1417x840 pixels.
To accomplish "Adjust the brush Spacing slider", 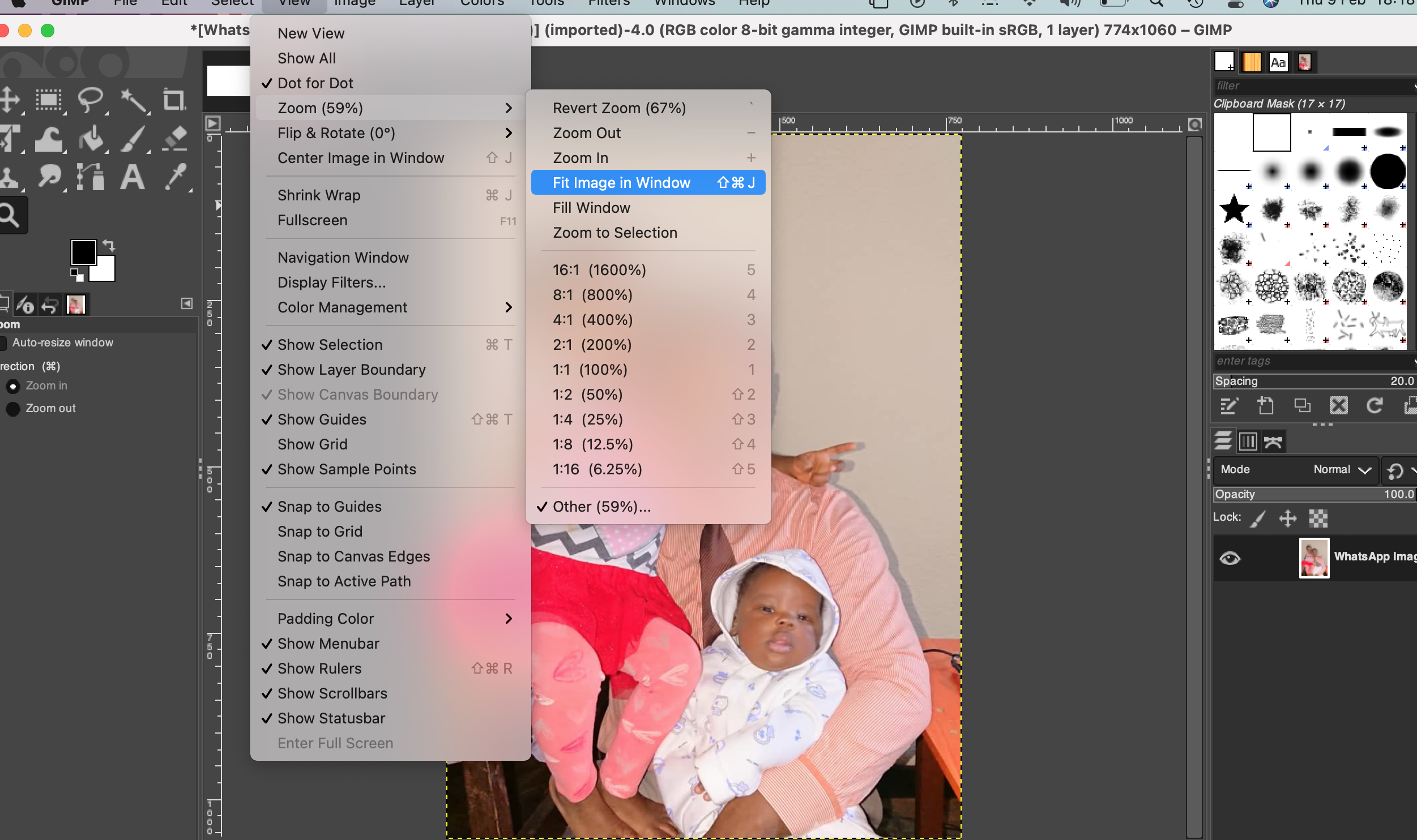I will point(1314,382).
